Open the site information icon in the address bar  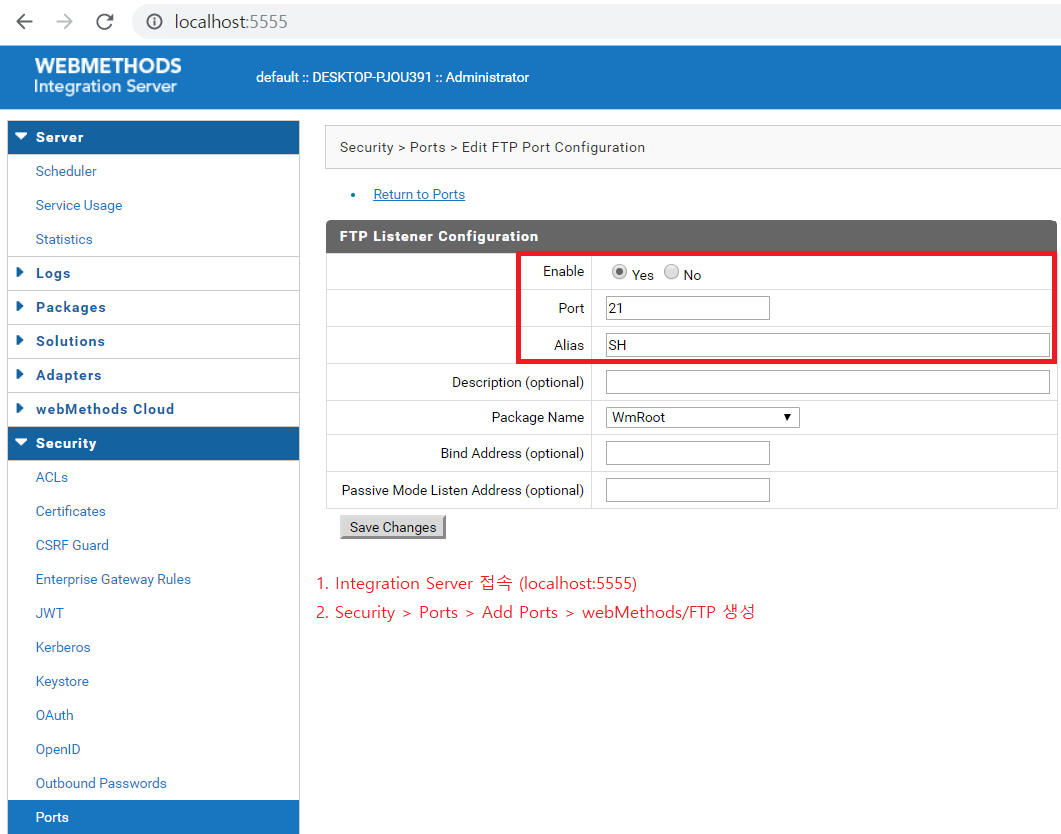pos(154,22)
